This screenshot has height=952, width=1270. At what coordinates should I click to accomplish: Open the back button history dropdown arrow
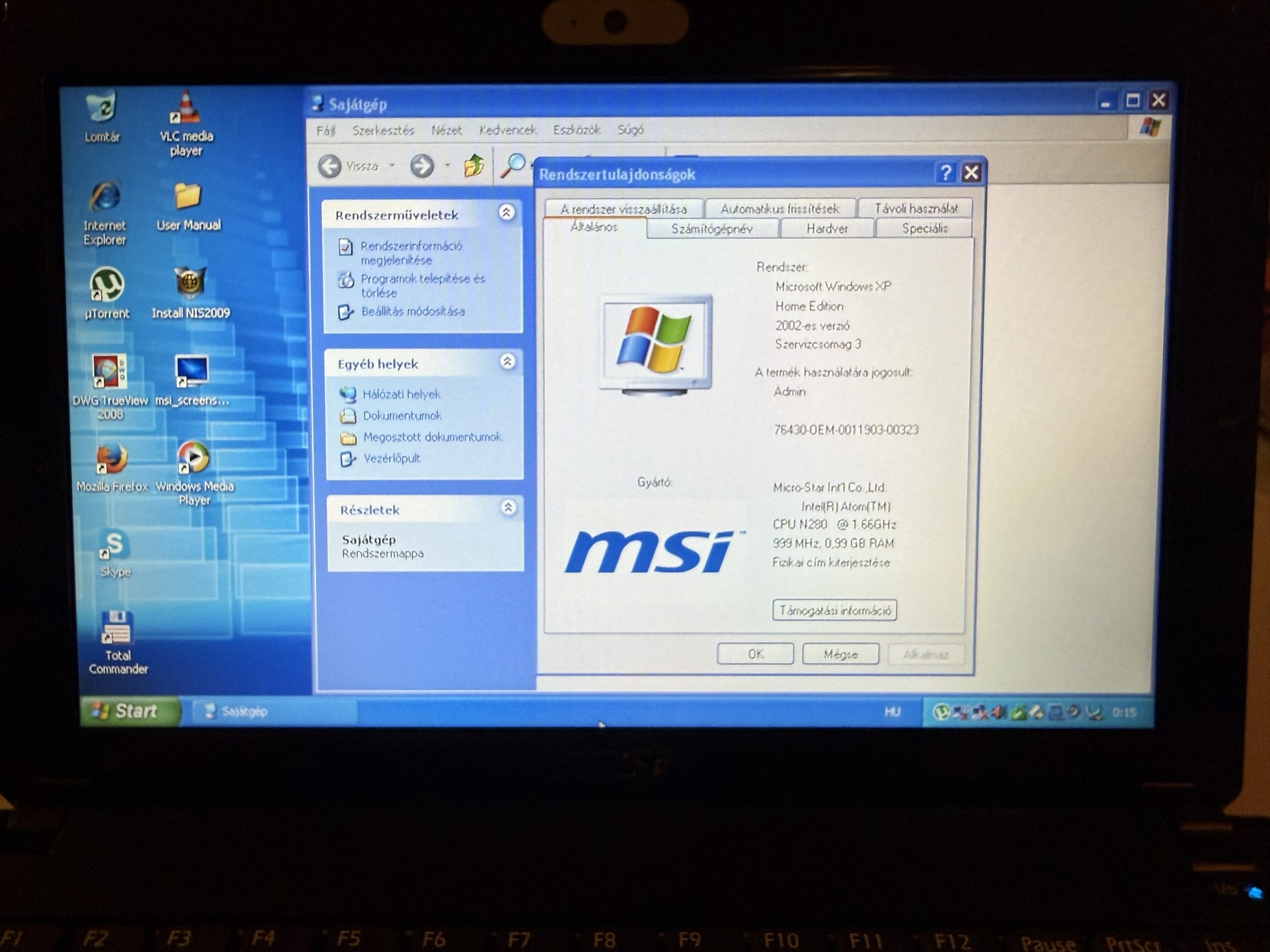[392, 165]
